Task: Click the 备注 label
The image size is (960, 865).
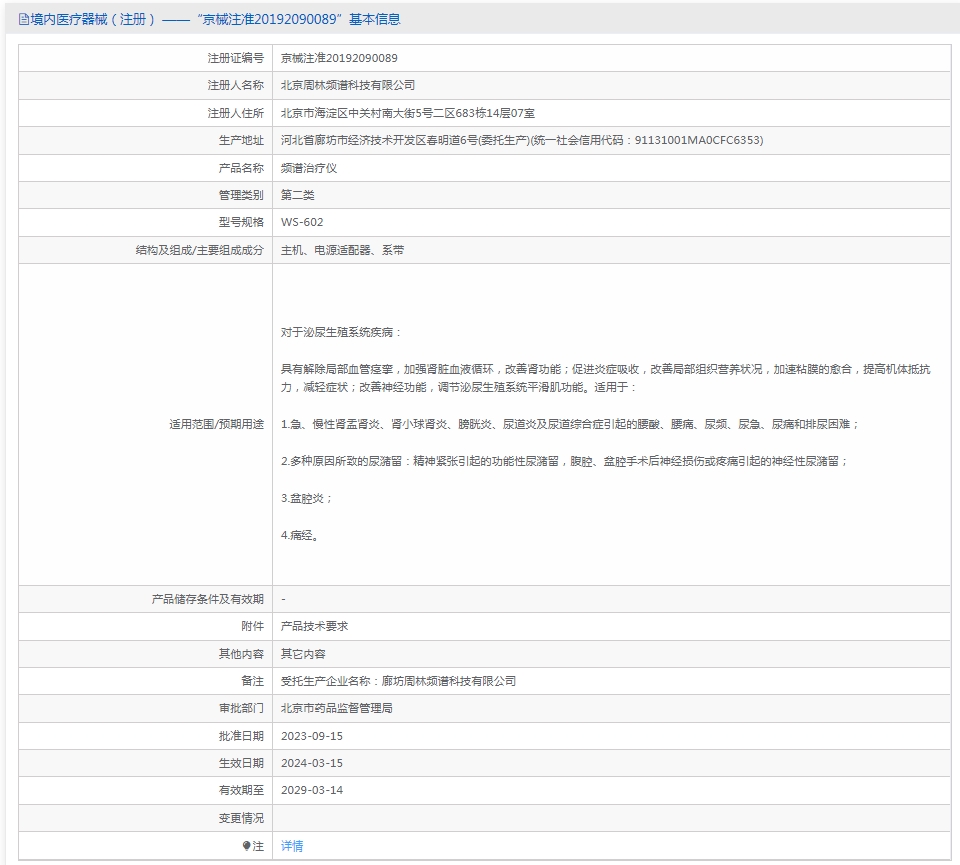Action: (252, 681)
